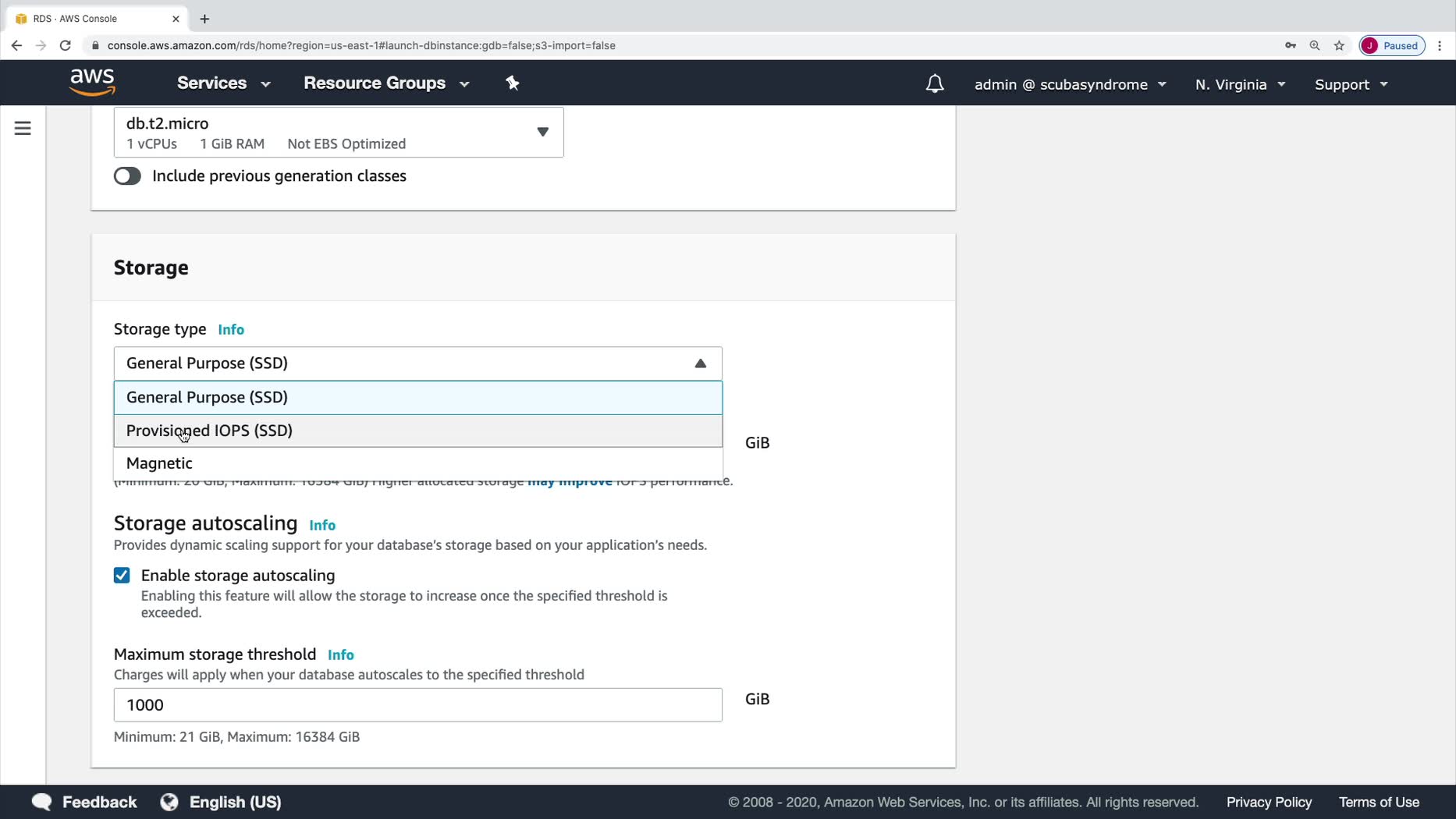Open the Services menu
This screenshot has height=819, width=1456.
223,83
